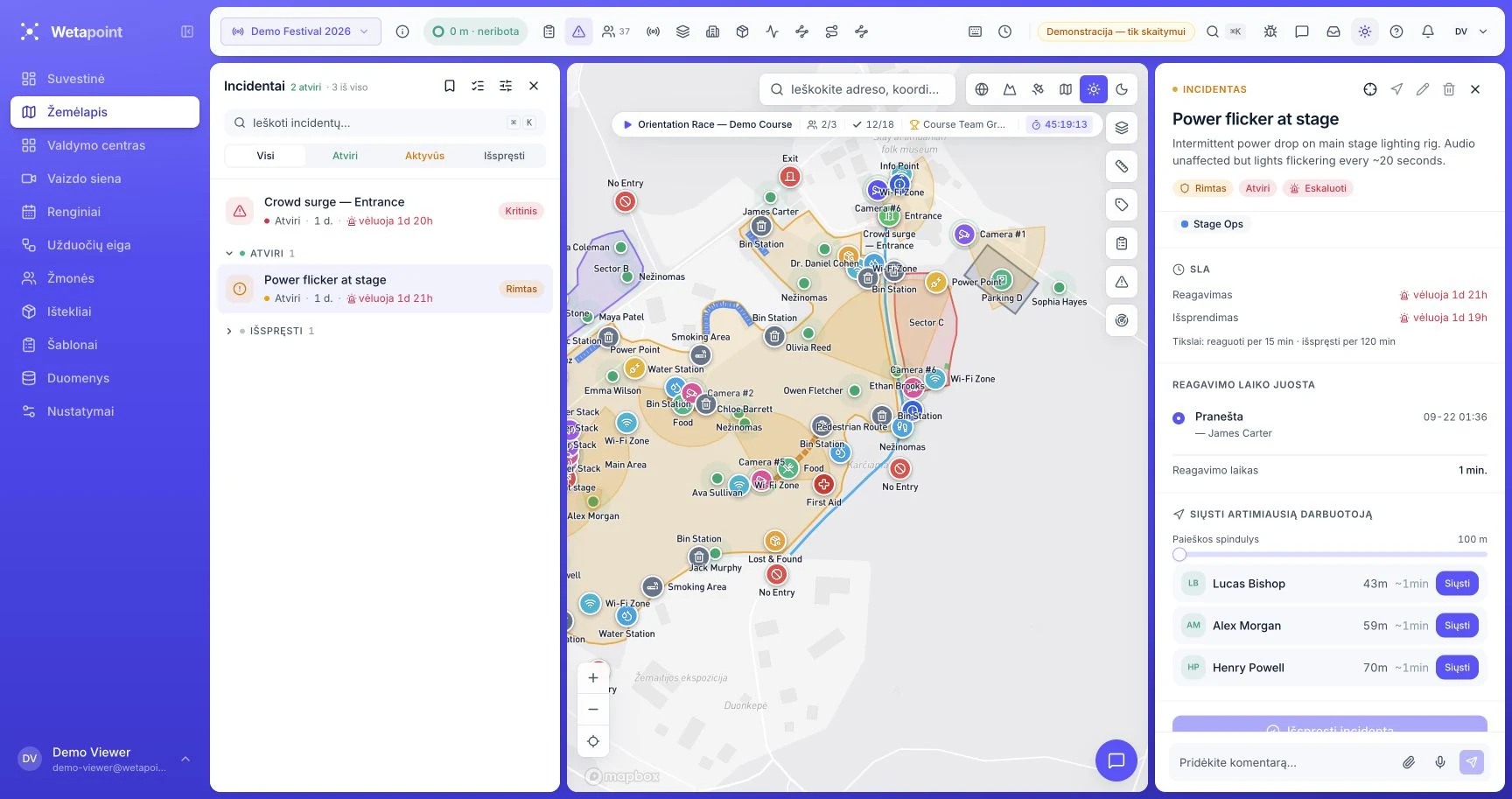This screenshot has height=799, width=1512.
Task: Open the help question mark icon
Action: (1396, 32)
